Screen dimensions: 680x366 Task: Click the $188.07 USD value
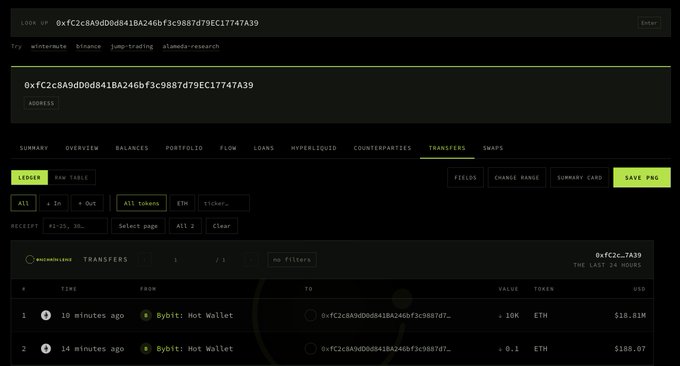[630, 349]
